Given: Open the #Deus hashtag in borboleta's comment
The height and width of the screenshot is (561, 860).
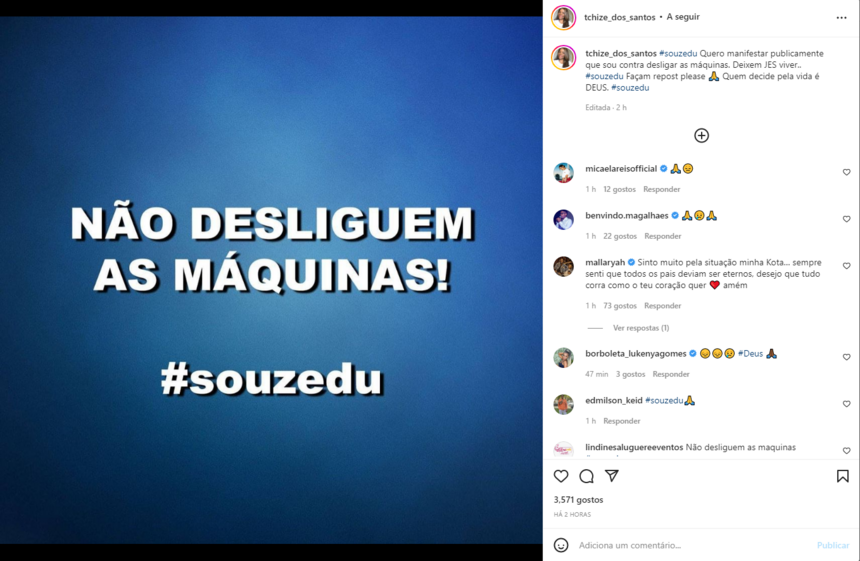Looking at the screenshot, I should point(750,354).
